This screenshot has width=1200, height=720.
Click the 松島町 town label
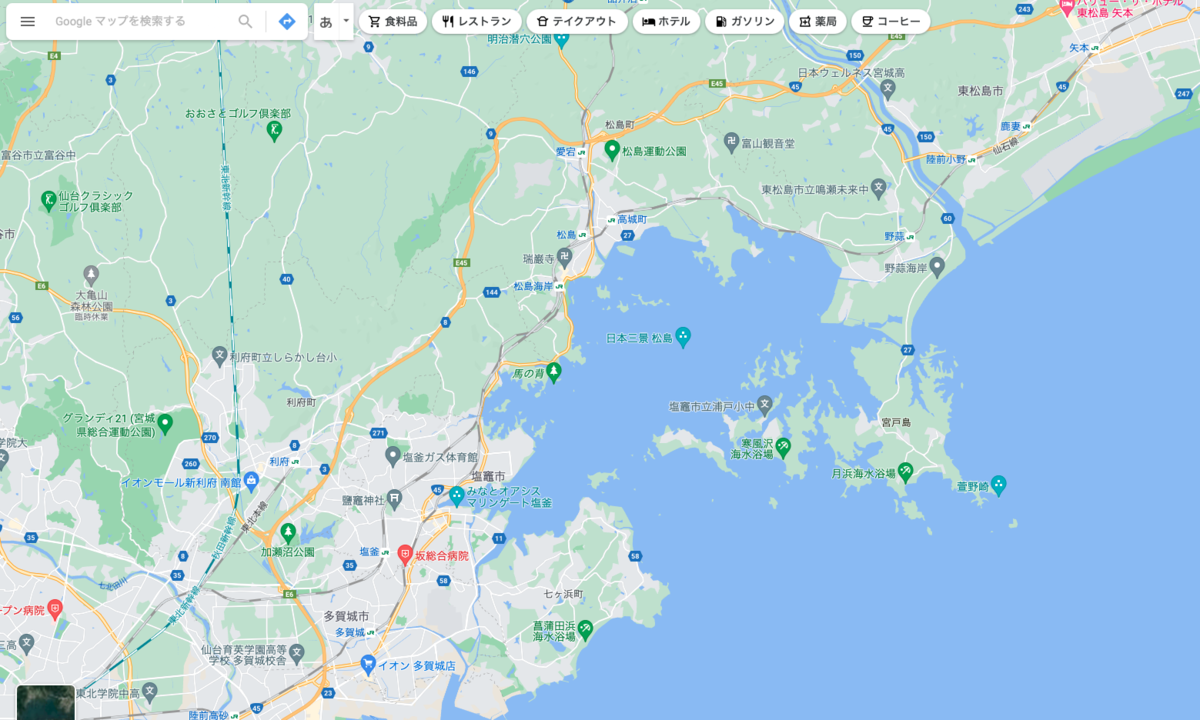619,125
